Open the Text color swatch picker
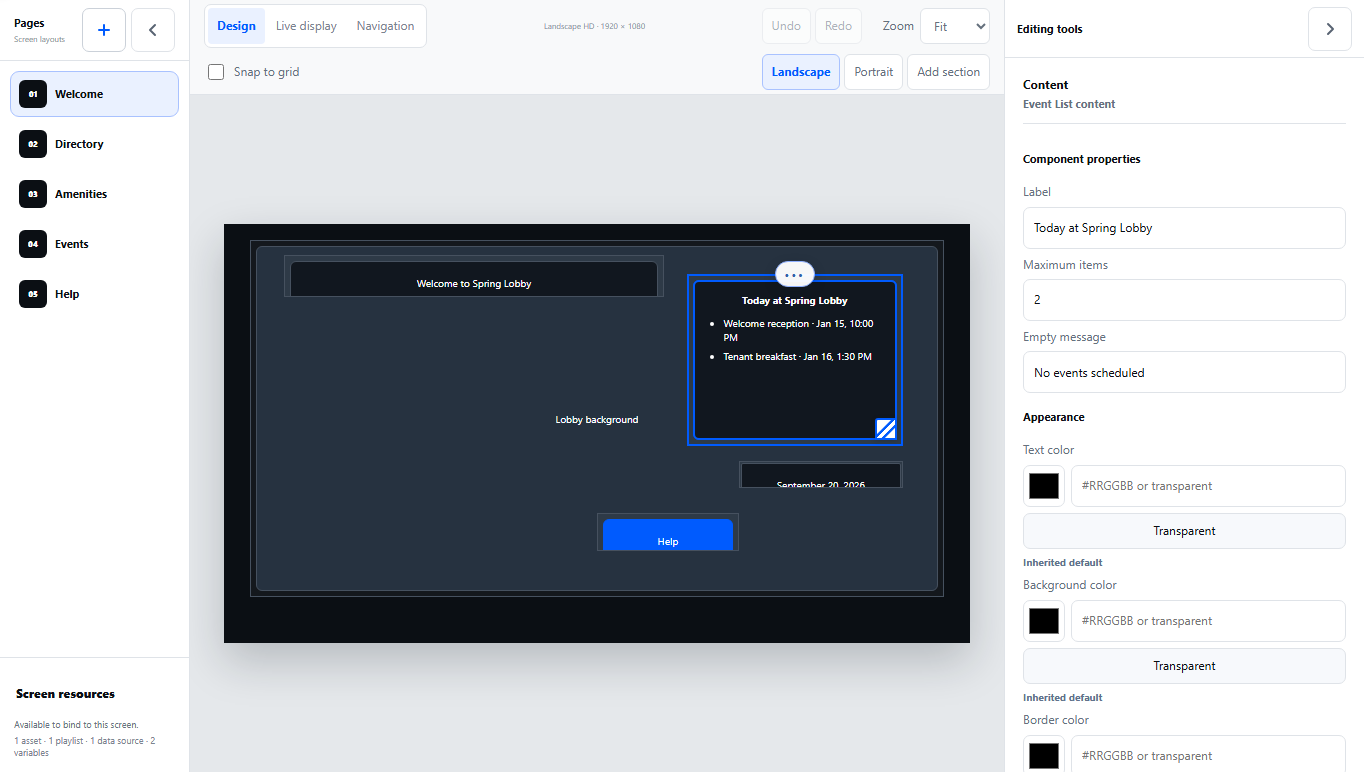 click(1044, 486)
